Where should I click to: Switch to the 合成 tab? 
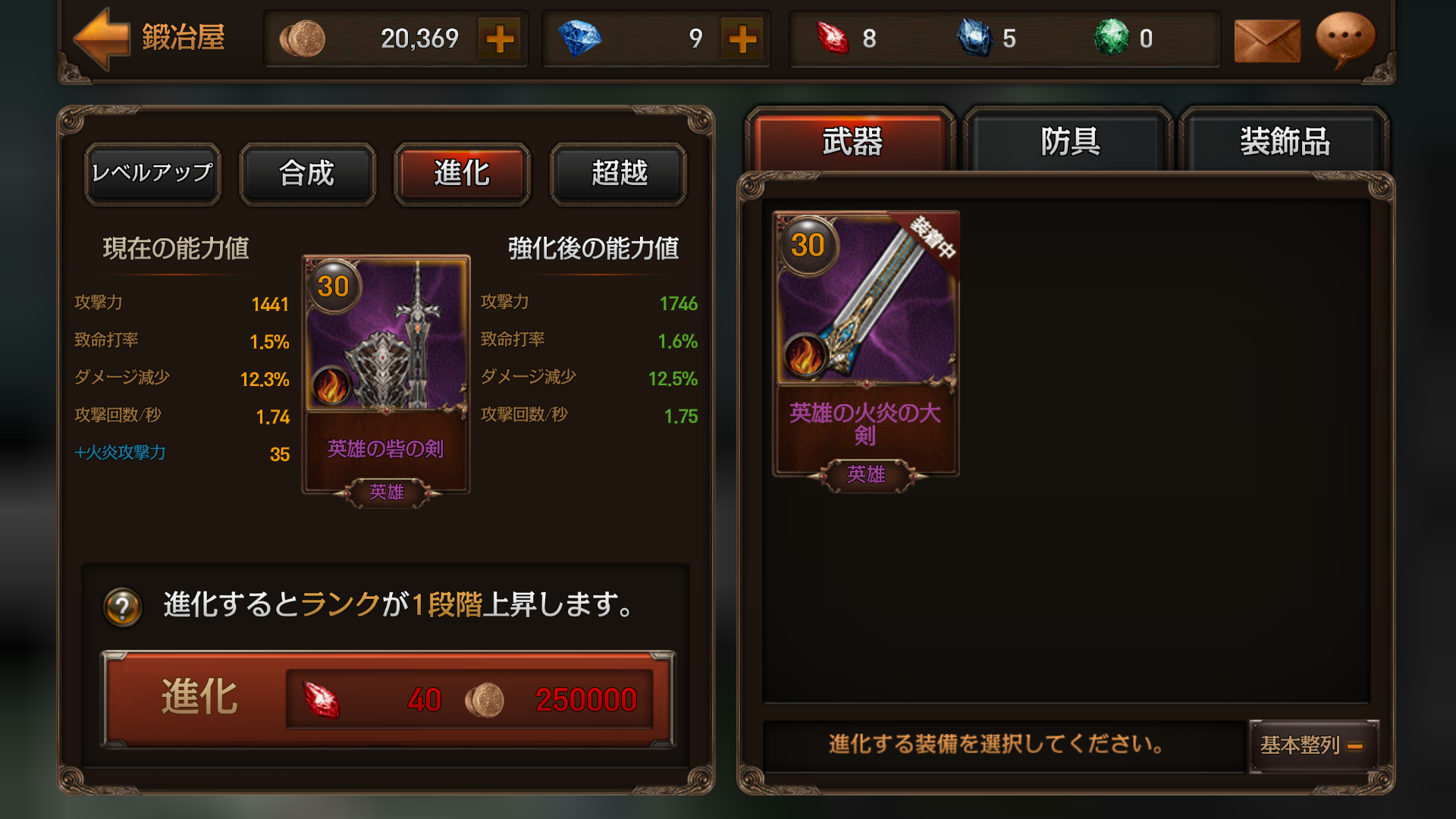coord(307,174)
